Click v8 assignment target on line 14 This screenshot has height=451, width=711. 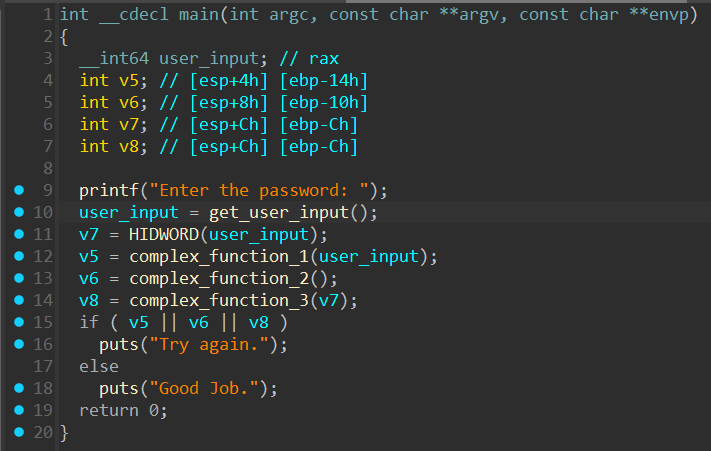89,301
